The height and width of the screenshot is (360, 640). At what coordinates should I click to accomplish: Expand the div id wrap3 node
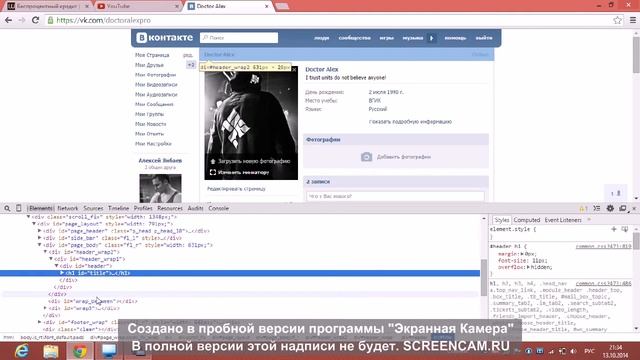coord(45,308)
